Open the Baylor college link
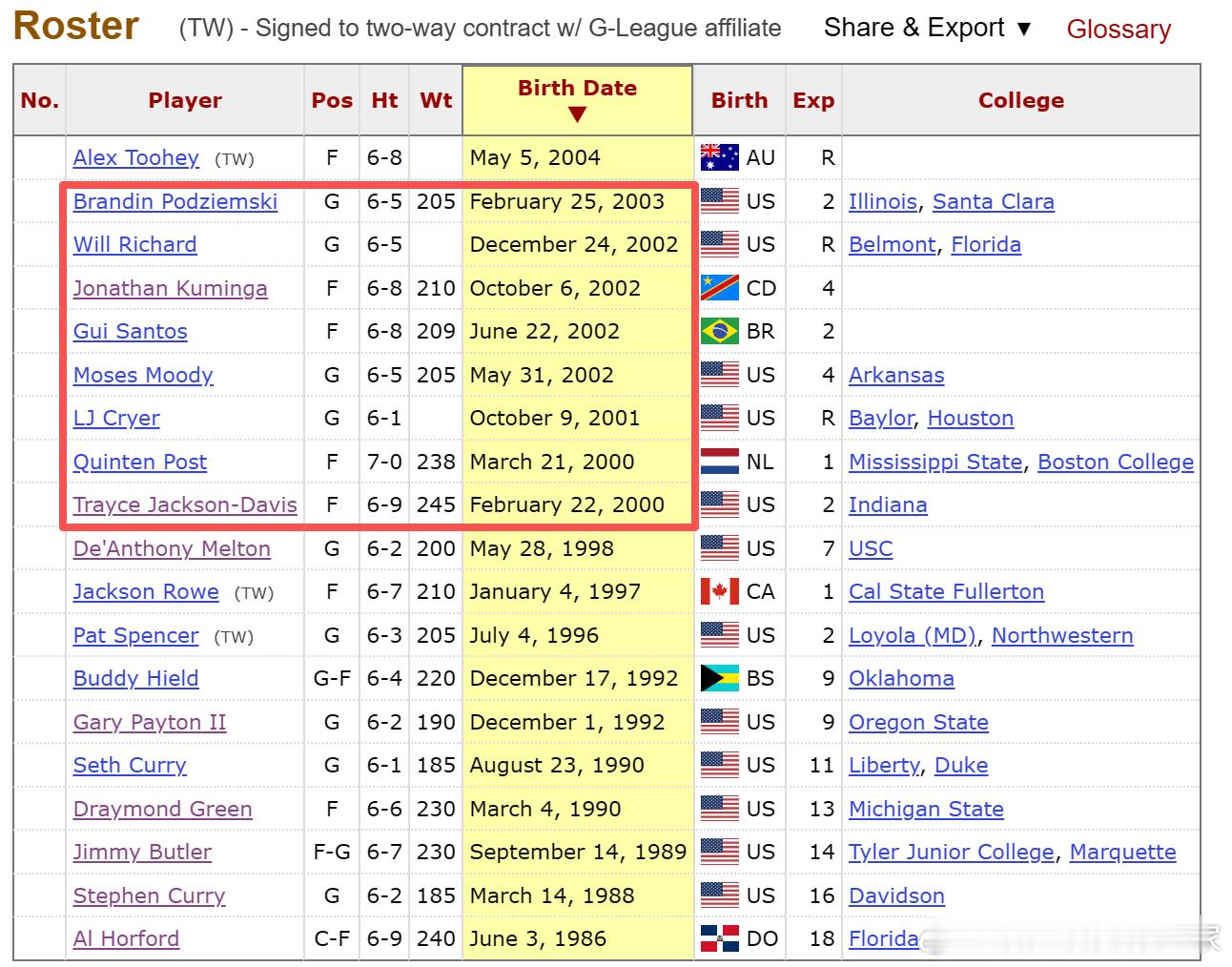 (x=881, y=419)
